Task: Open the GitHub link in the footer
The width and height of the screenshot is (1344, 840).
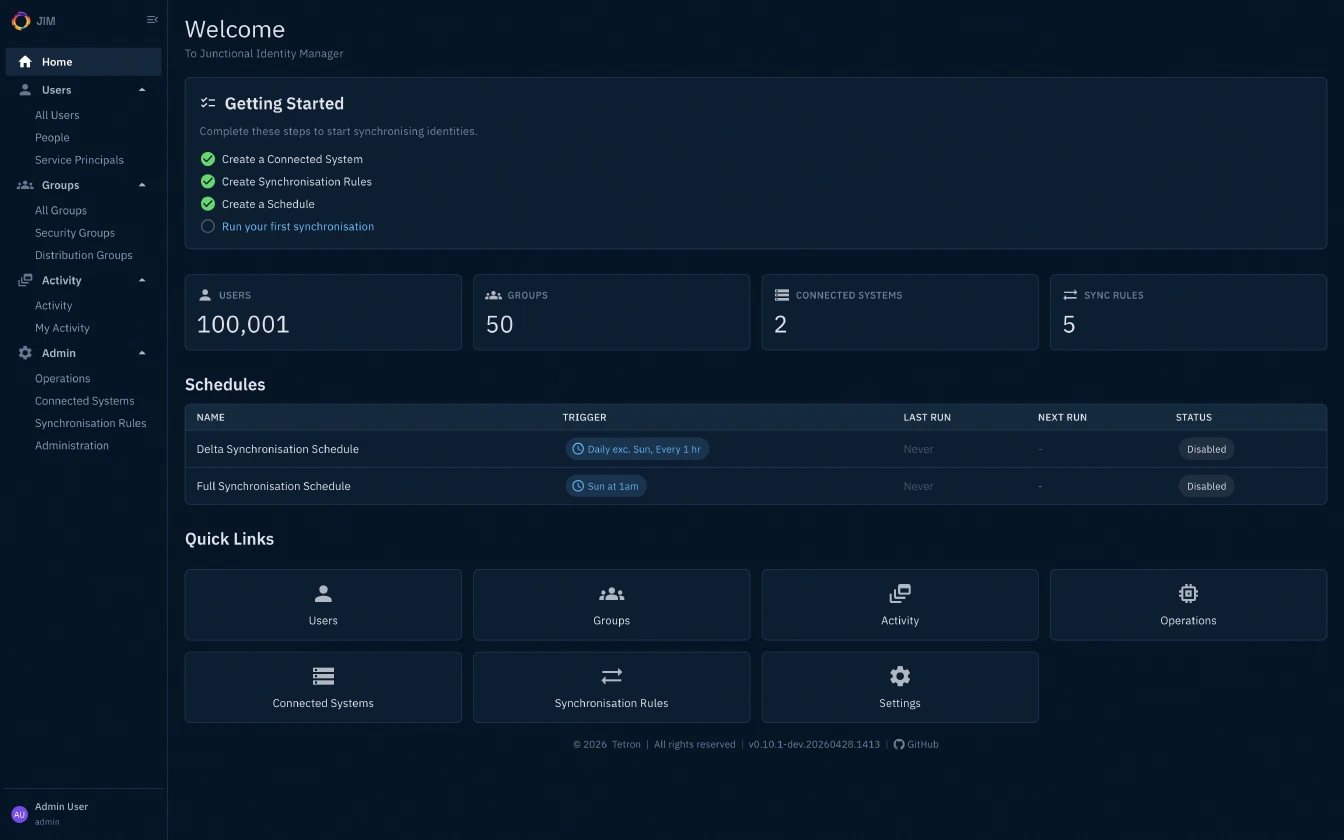Action: pyautogui.click(x=916, y=744)
